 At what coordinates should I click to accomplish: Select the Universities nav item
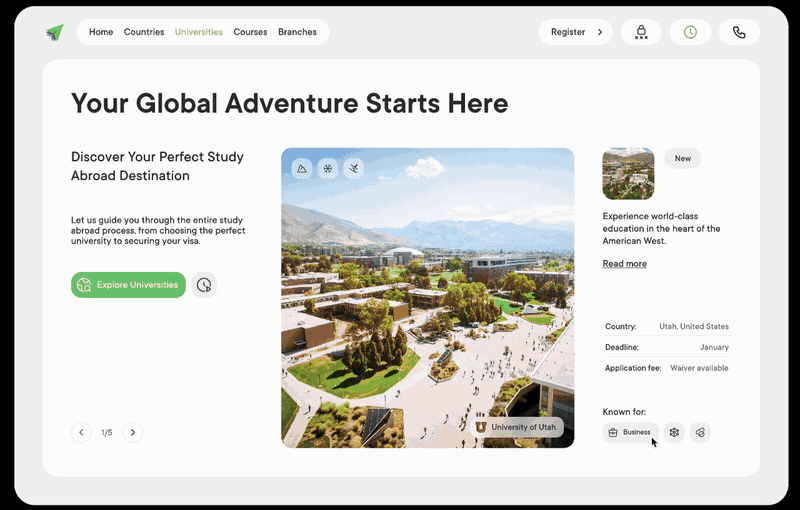(198, 32)
